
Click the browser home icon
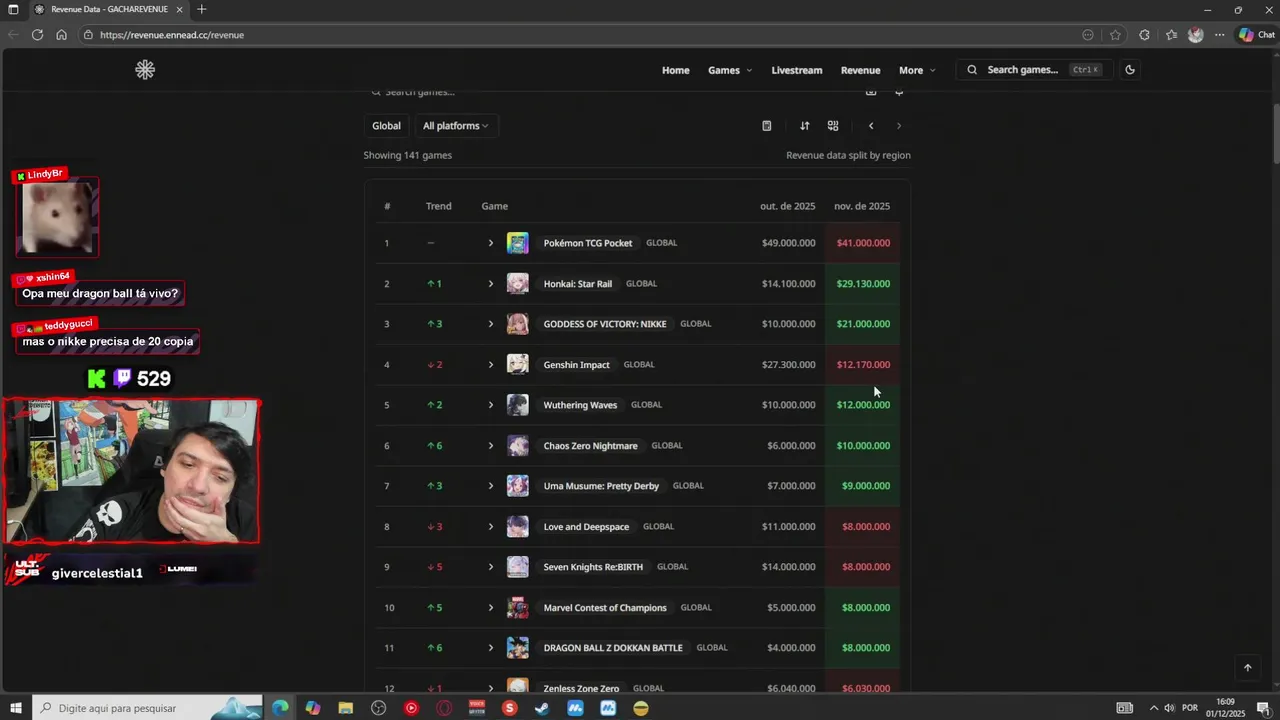61,35
